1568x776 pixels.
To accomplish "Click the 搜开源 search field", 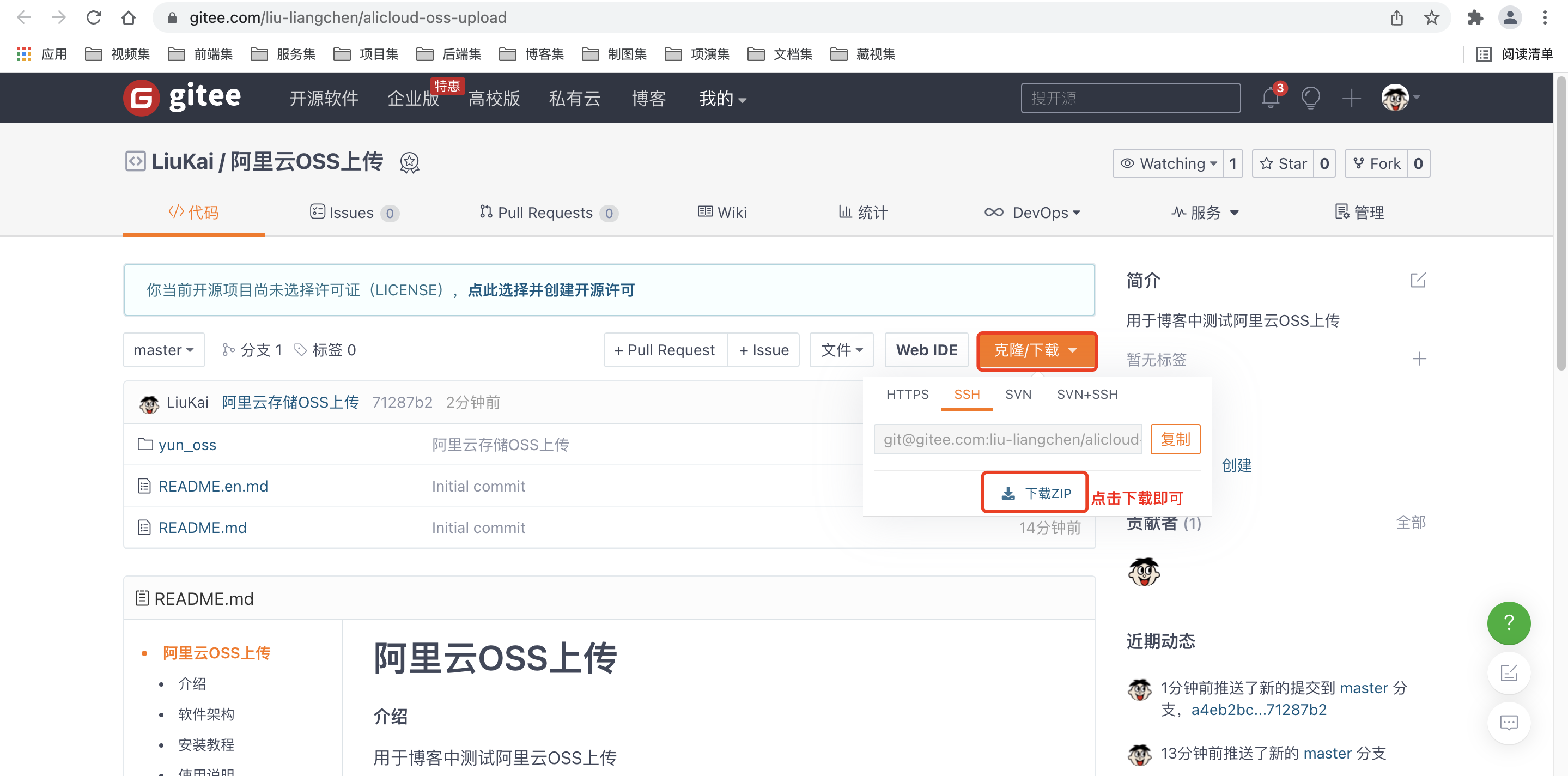I will point(1131,98).
